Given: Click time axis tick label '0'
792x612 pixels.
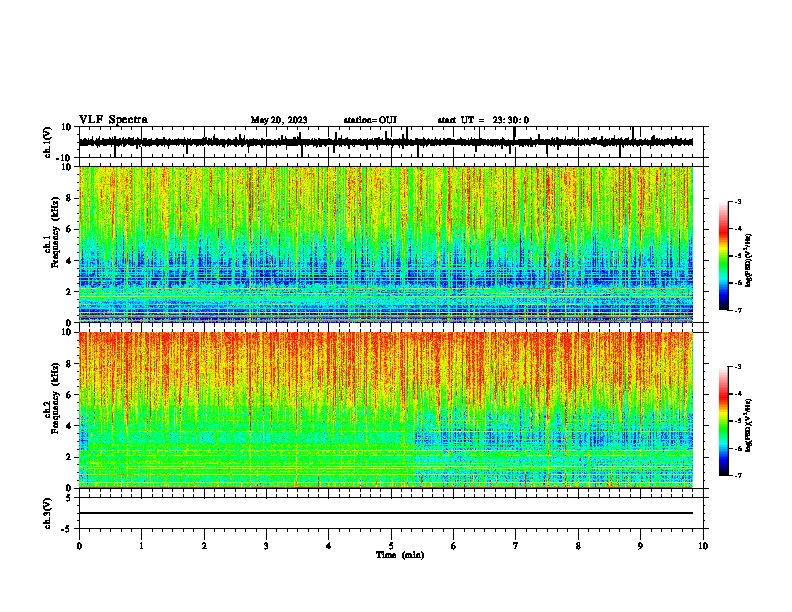Looking at the screenshot, I should [x=79, y=546].
